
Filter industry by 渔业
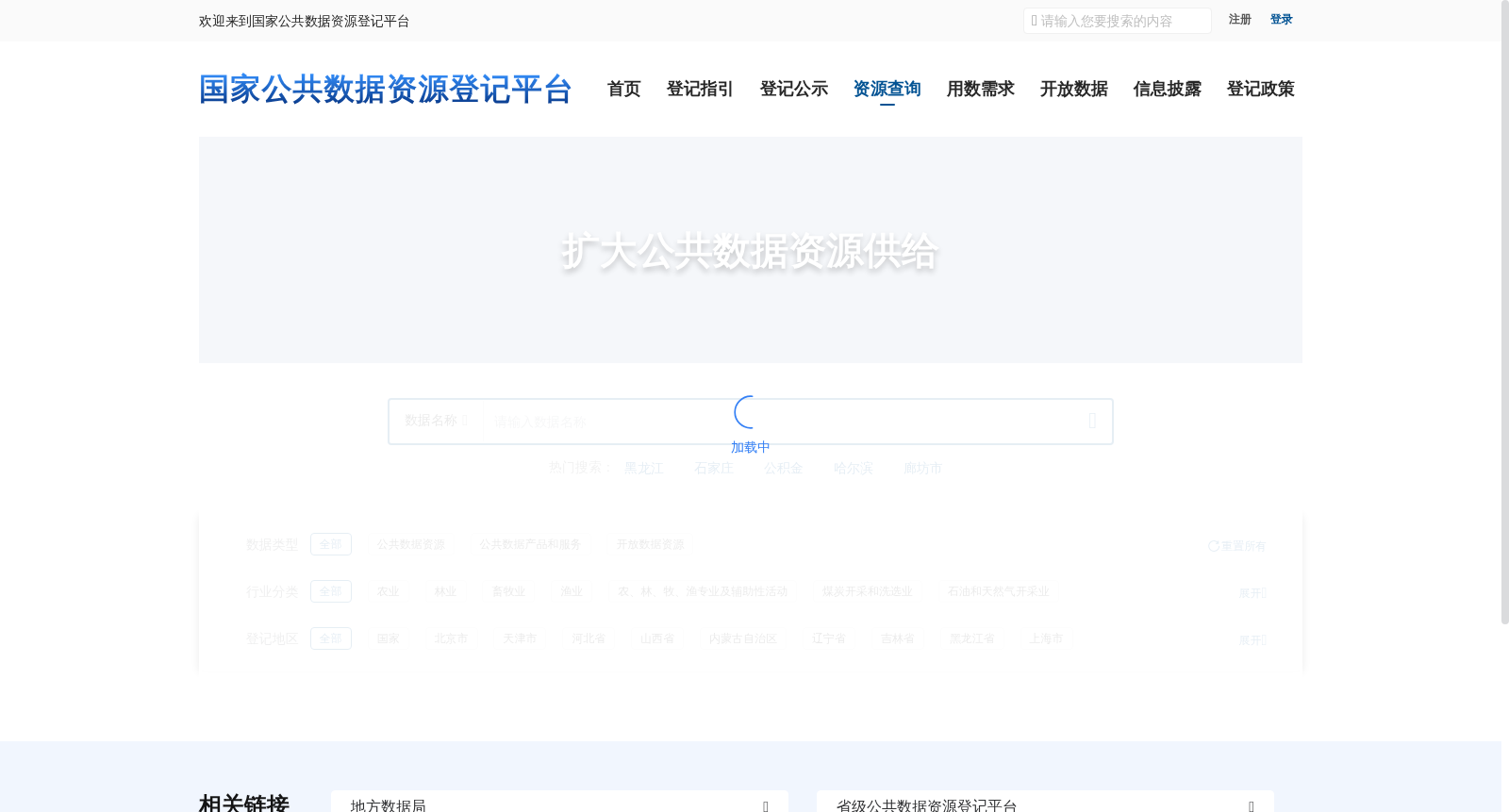572,591
